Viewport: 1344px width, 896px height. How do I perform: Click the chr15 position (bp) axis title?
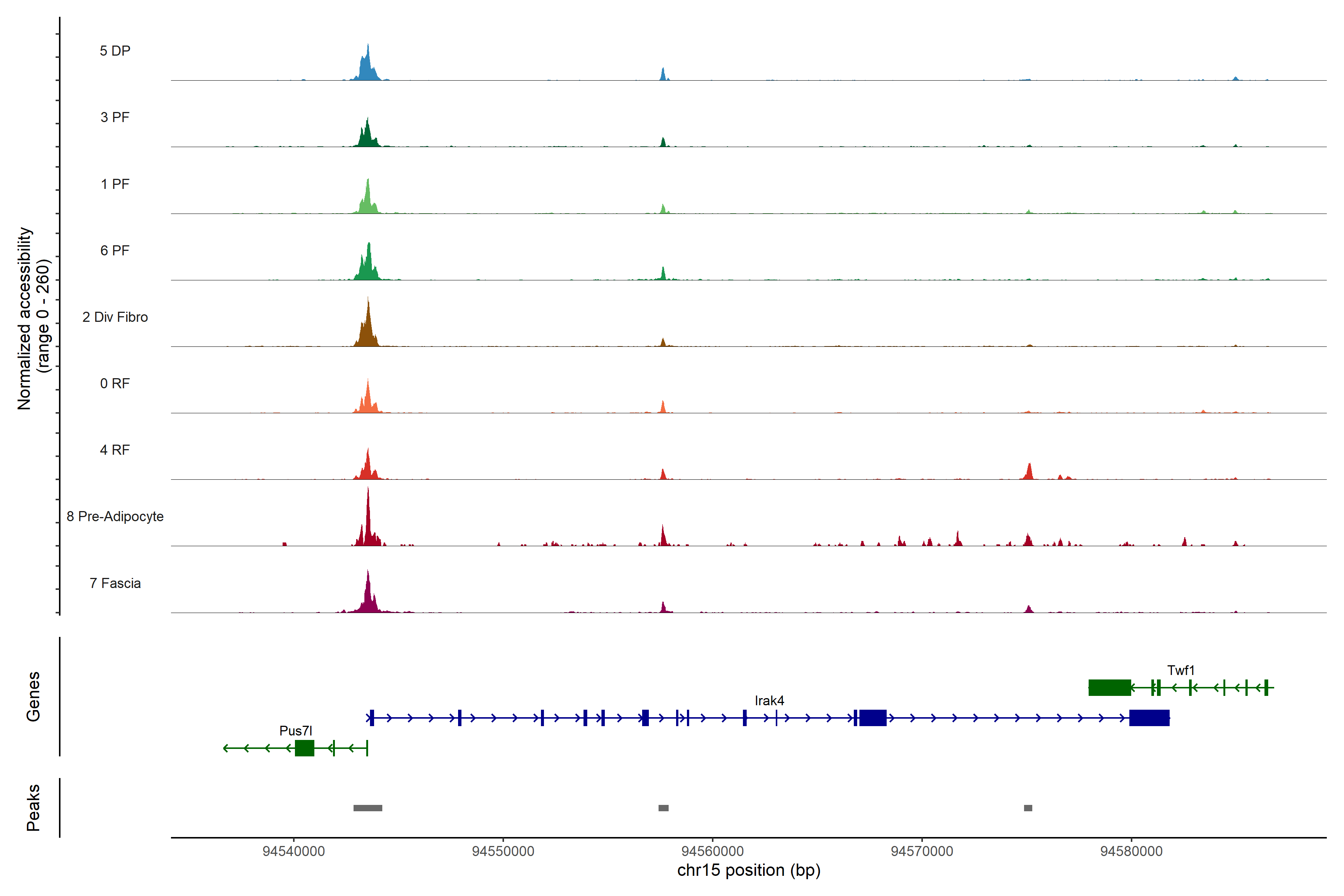pyautogui.click(x=749, y=870)
